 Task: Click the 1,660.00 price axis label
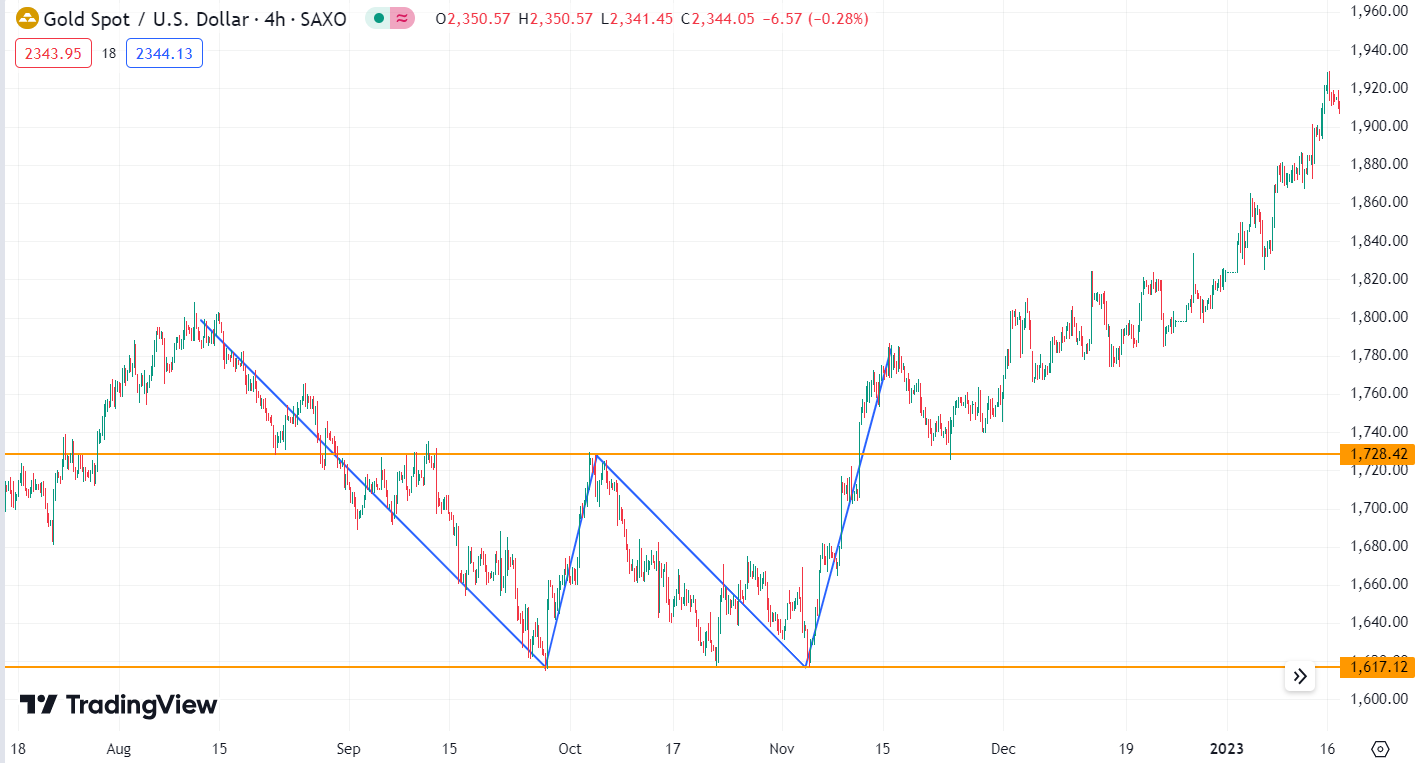1378,584
